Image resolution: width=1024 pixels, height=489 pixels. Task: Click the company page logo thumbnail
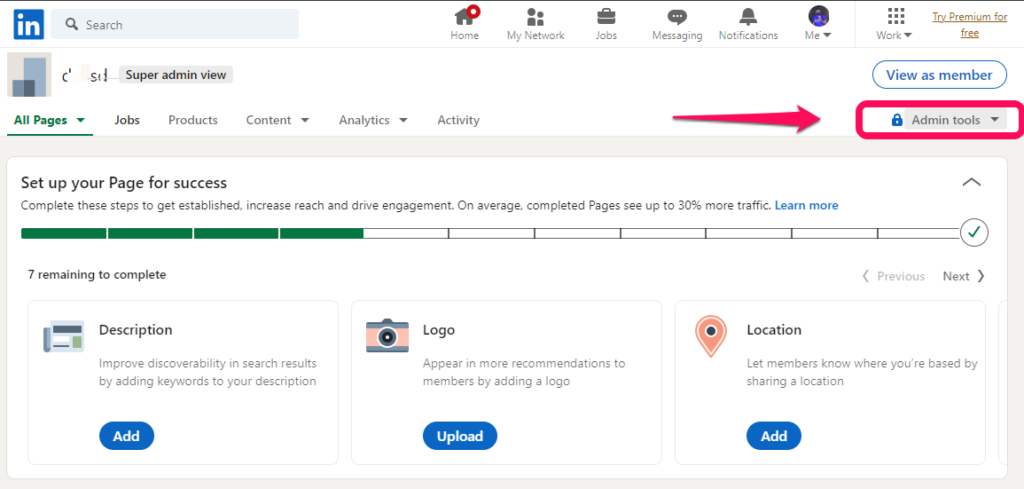pyautogui.click(x=29, y=74)
